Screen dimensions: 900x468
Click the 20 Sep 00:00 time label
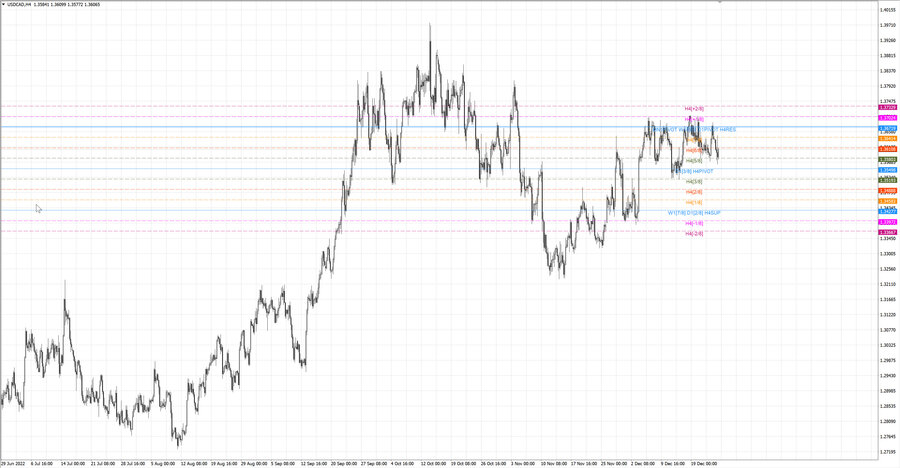coord(343,463)
